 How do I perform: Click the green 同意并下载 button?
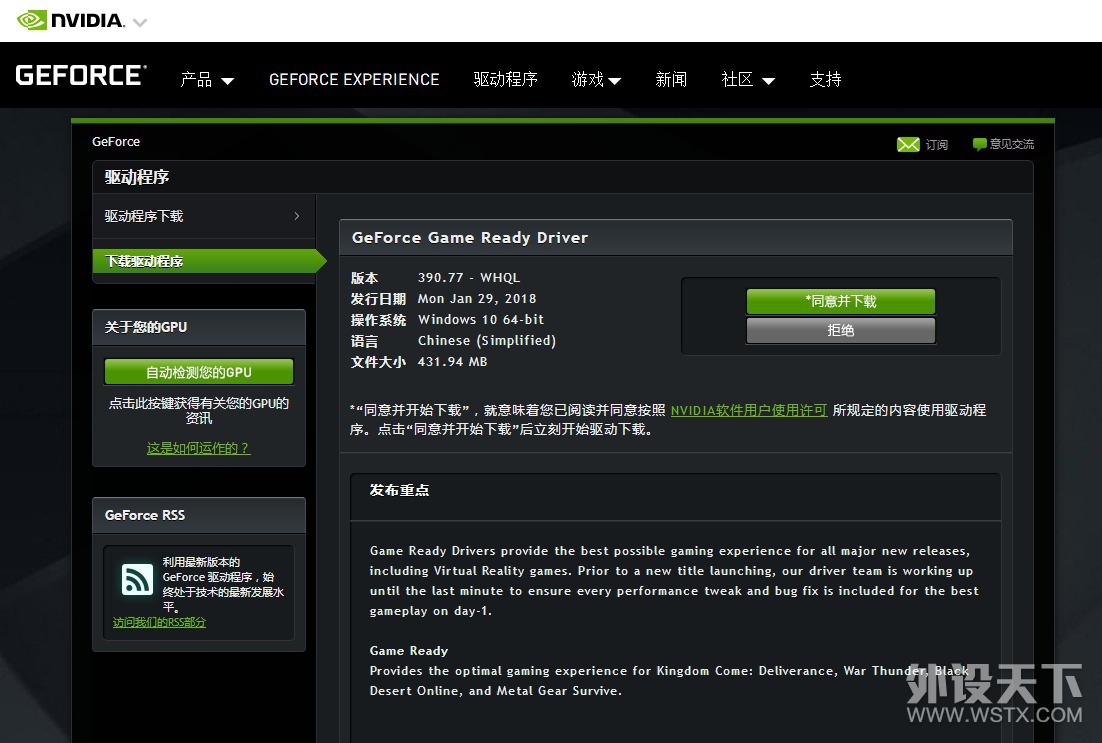tap(841, 302)
